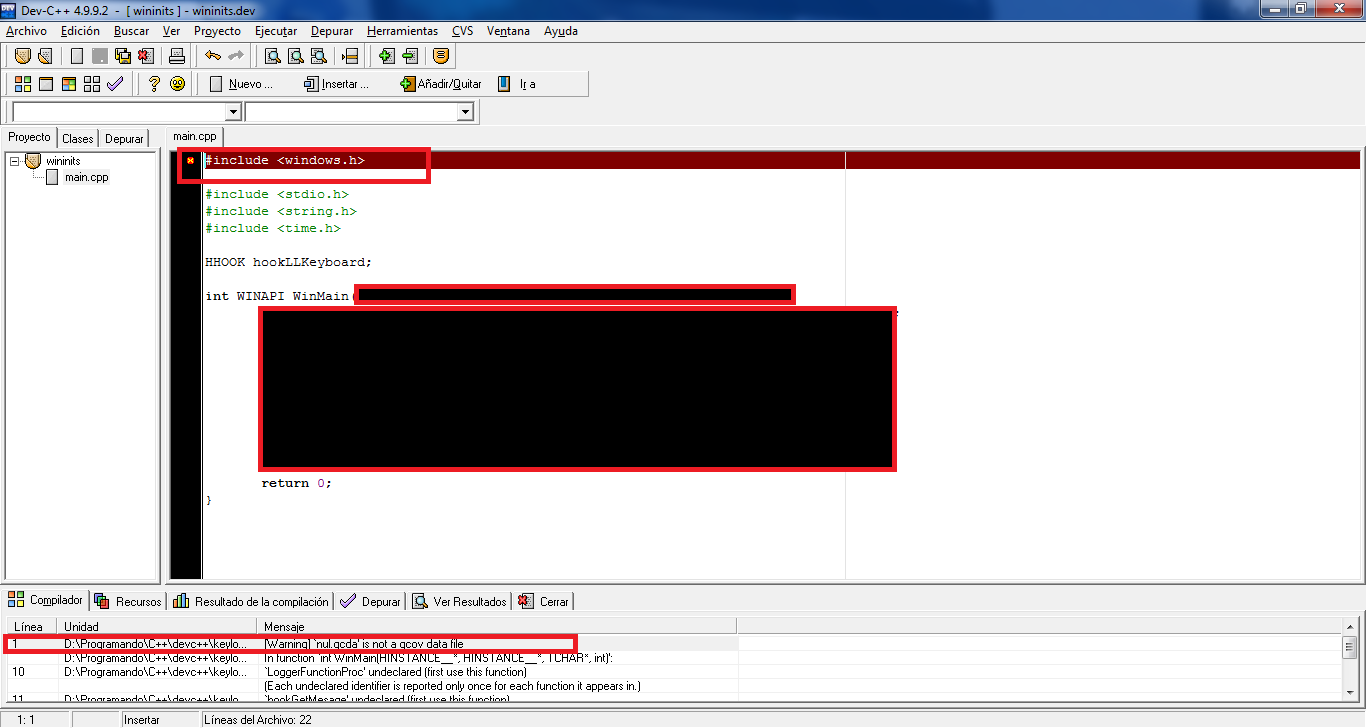Open the Herramientas menu

402,31
